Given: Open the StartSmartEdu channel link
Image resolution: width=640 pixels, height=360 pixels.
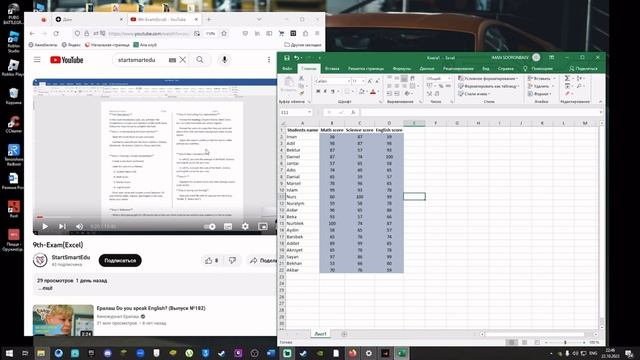Looking at the screenshot, I should click(71, 257).
